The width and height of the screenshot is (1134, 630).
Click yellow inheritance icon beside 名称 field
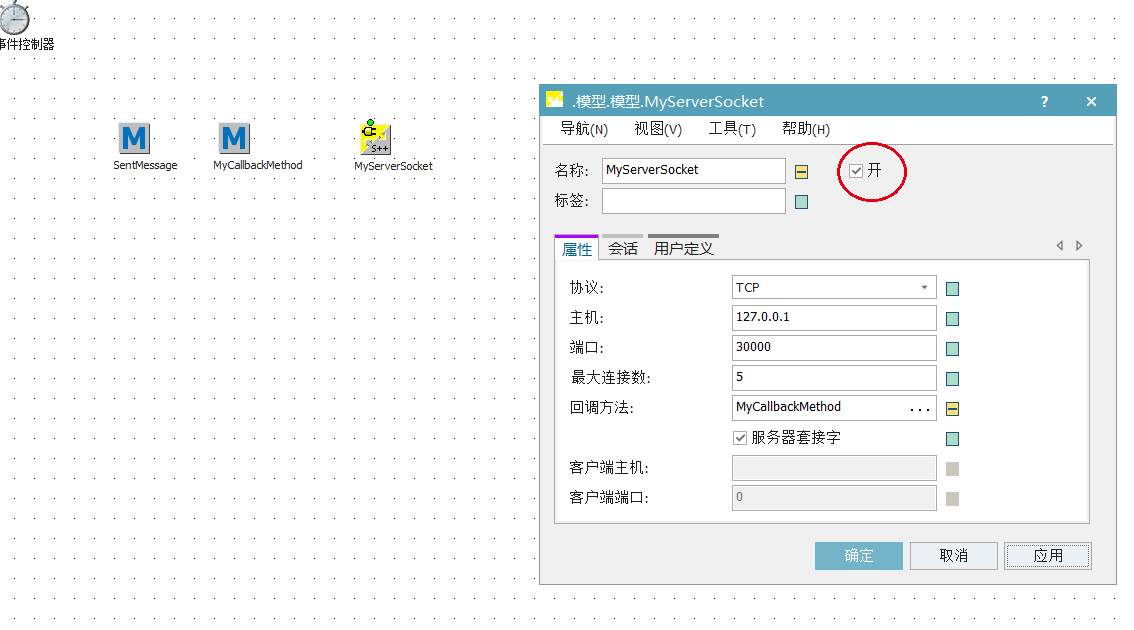pyautogui.click(x=802, y=171)
